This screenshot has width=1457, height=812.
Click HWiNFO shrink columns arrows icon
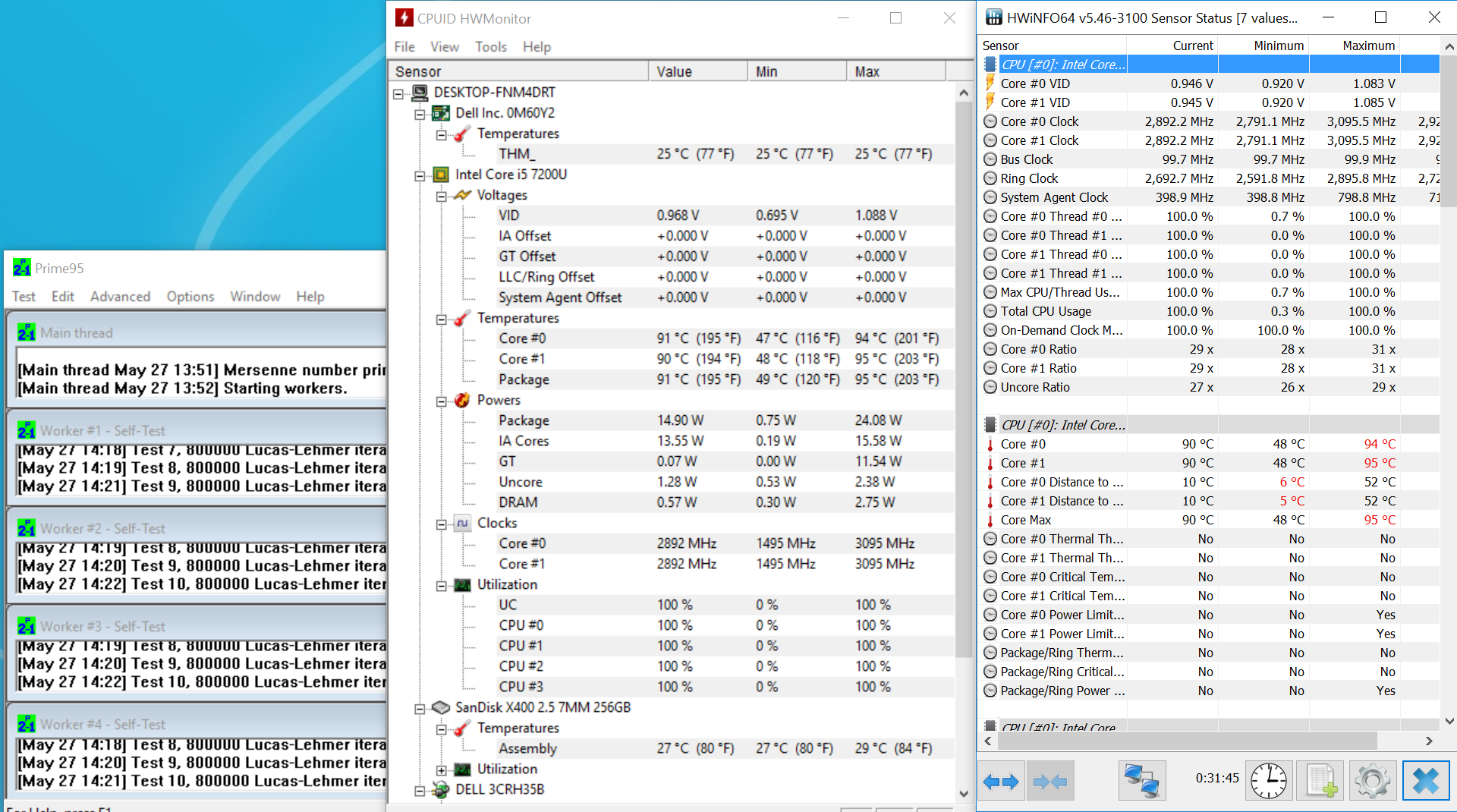point(1050,781)
